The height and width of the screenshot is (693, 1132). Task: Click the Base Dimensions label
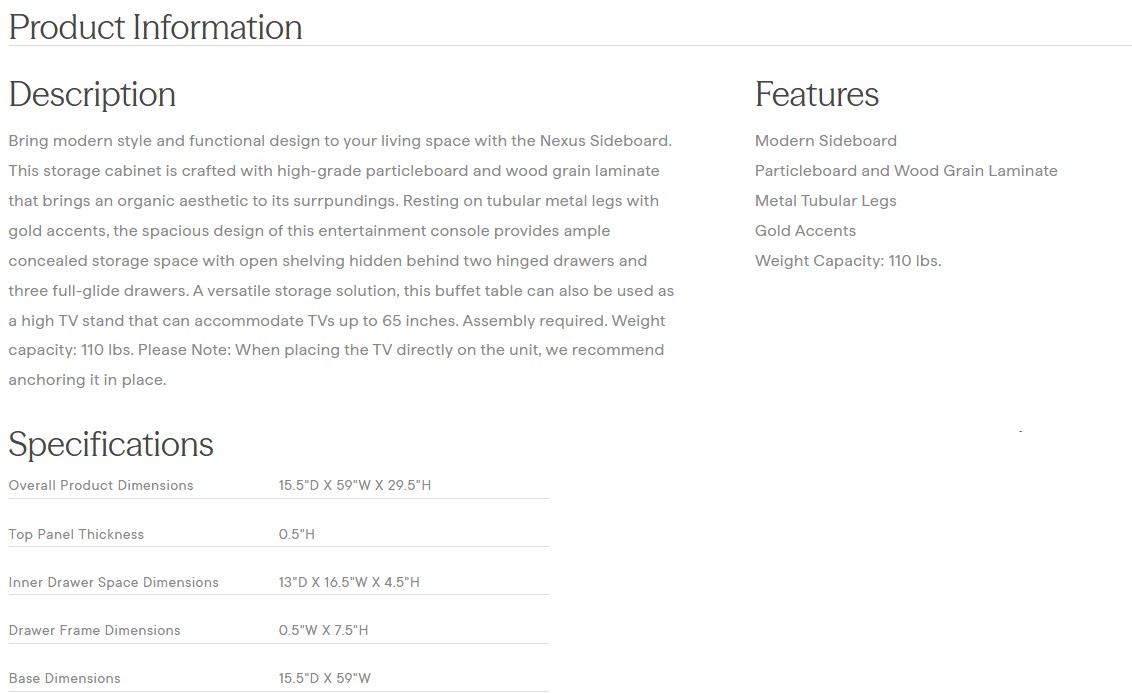coord(64,678)
